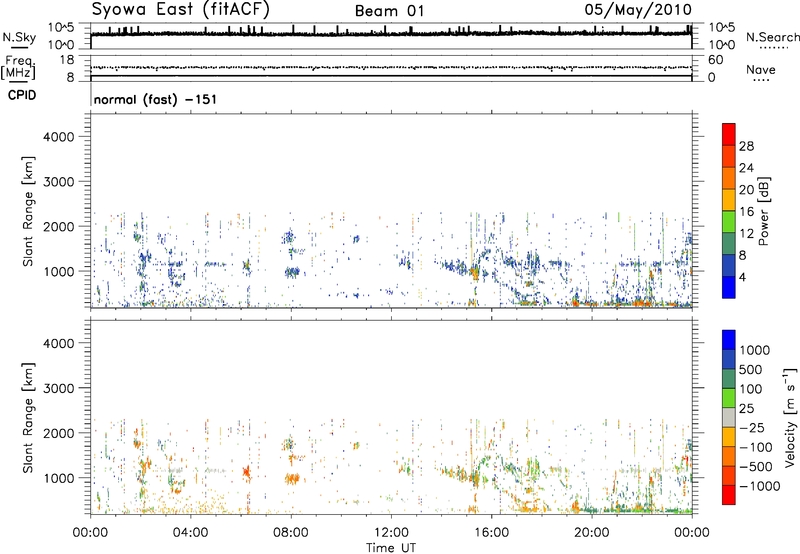The image size is (800, 554).
Task: Click the 'Nave' legend label
Action: pos(761,69)
